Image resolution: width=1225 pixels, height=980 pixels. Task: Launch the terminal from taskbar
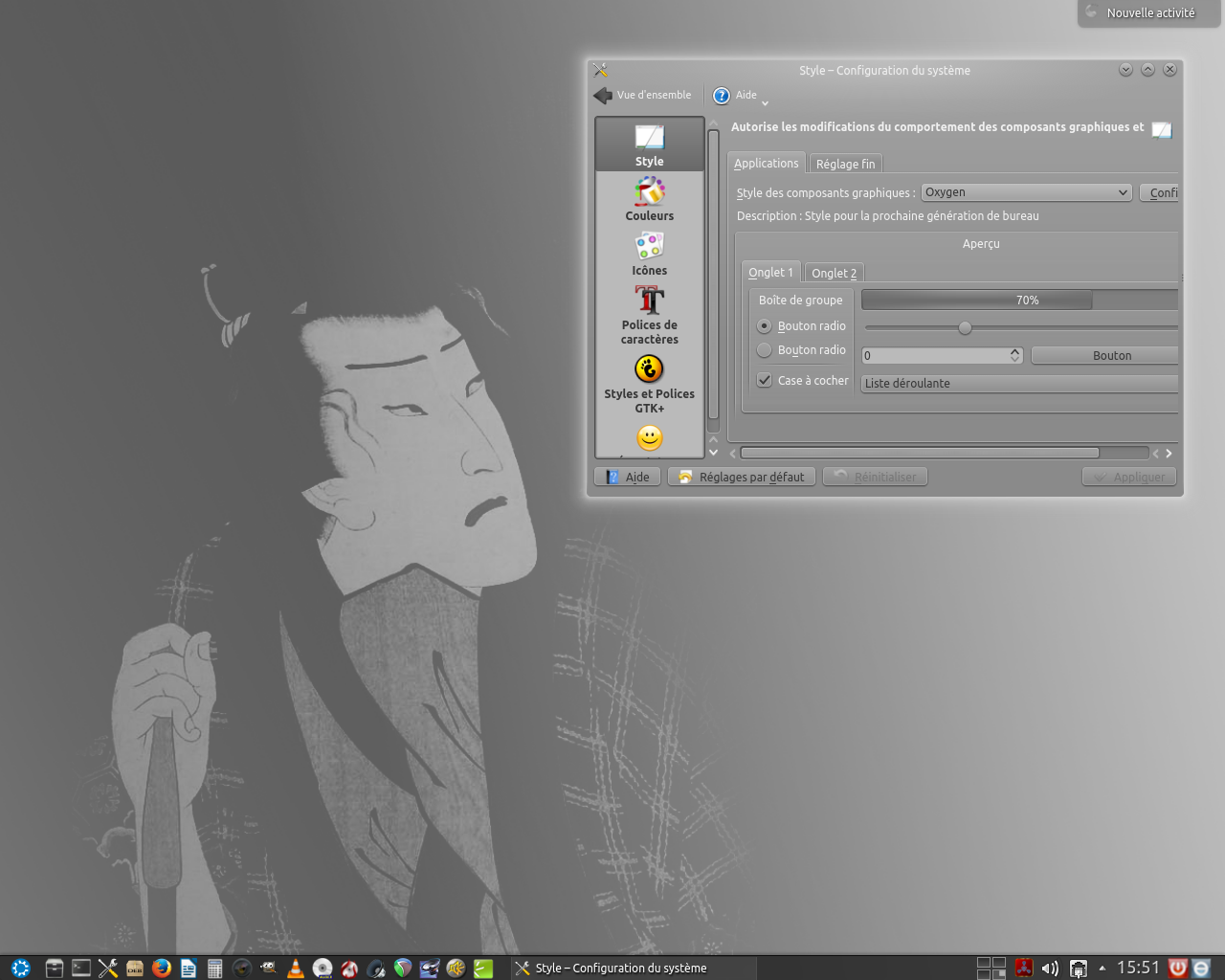point(81,968)
